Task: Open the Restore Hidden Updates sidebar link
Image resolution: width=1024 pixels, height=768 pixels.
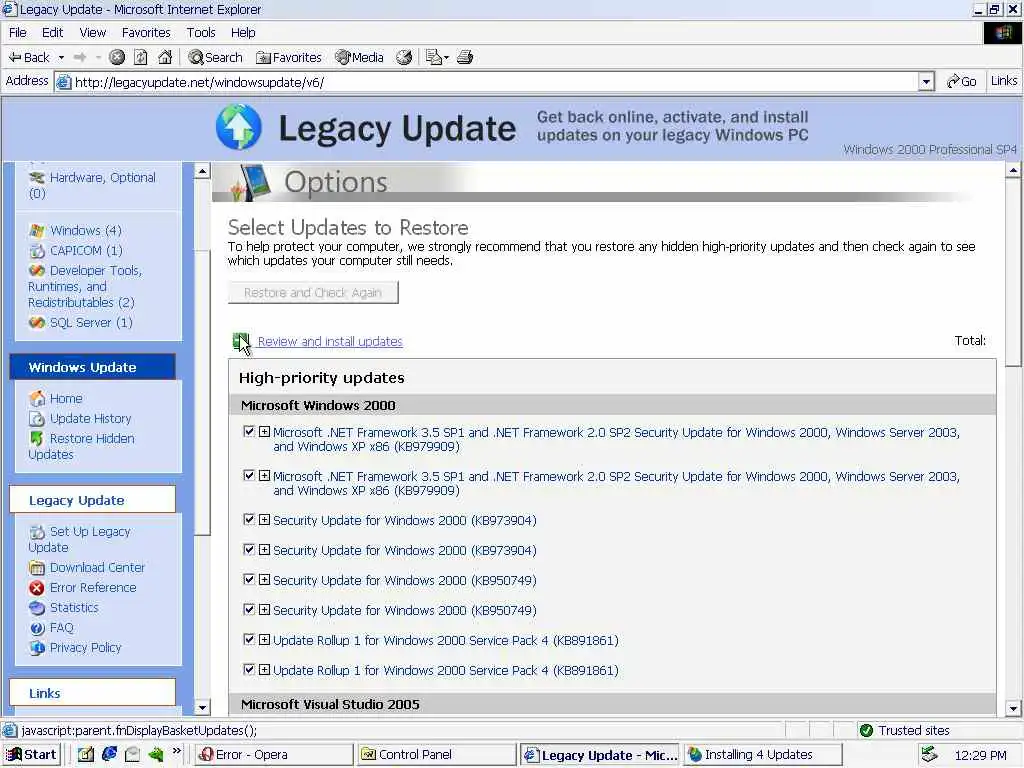Action: (x=82, y=446)
